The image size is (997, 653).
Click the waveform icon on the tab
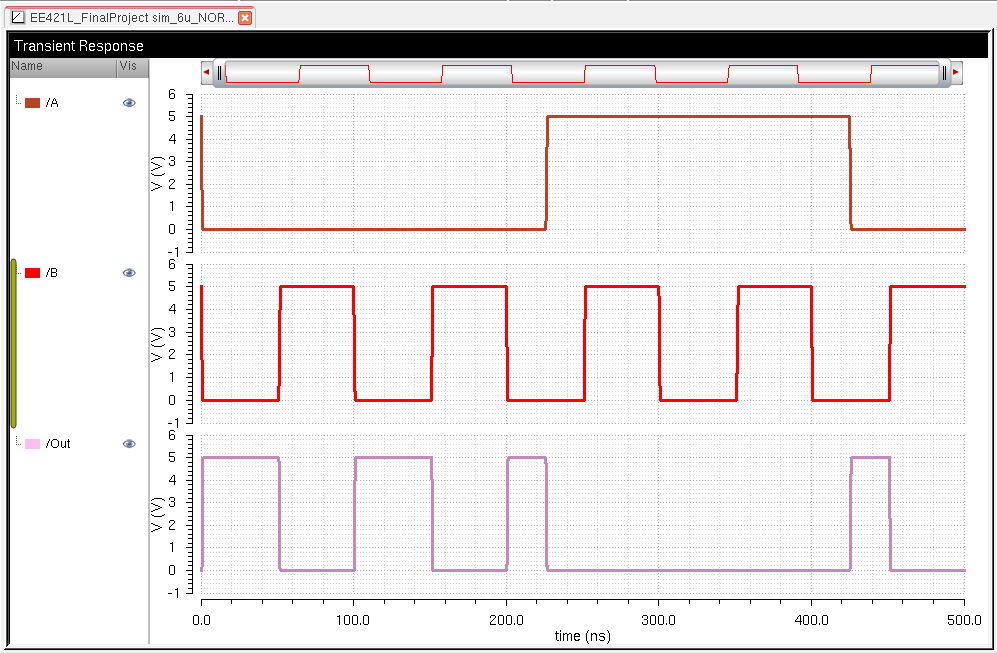(x=16, y=18)
